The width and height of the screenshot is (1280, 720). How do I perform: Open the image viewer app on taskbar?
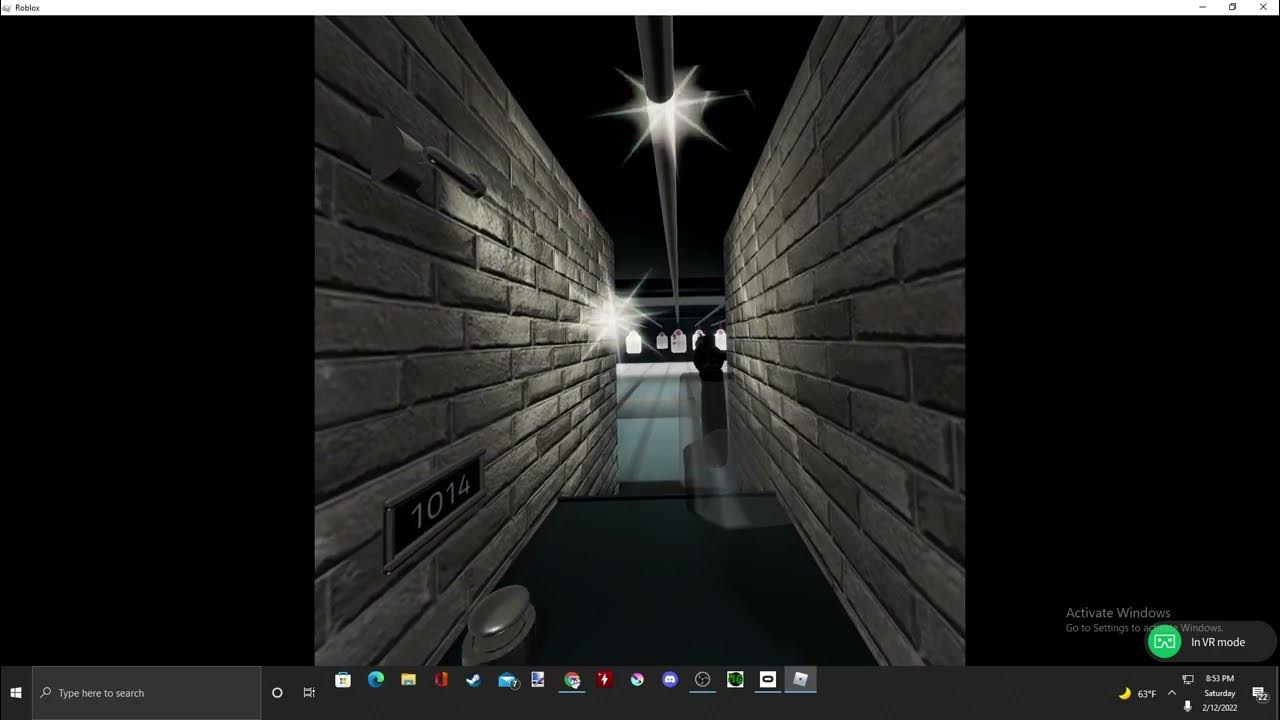pos(538,680)
